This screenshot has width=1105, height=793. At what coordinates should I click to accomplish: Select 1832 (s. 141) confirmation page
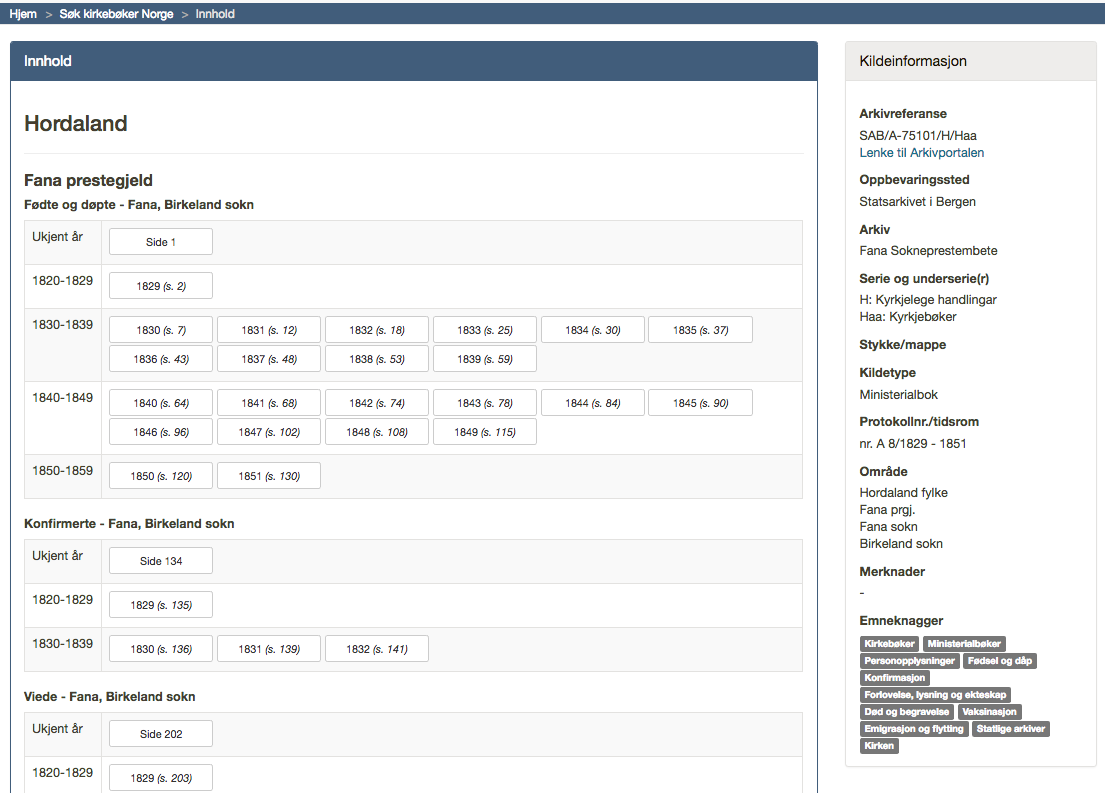tap(376, 649)
